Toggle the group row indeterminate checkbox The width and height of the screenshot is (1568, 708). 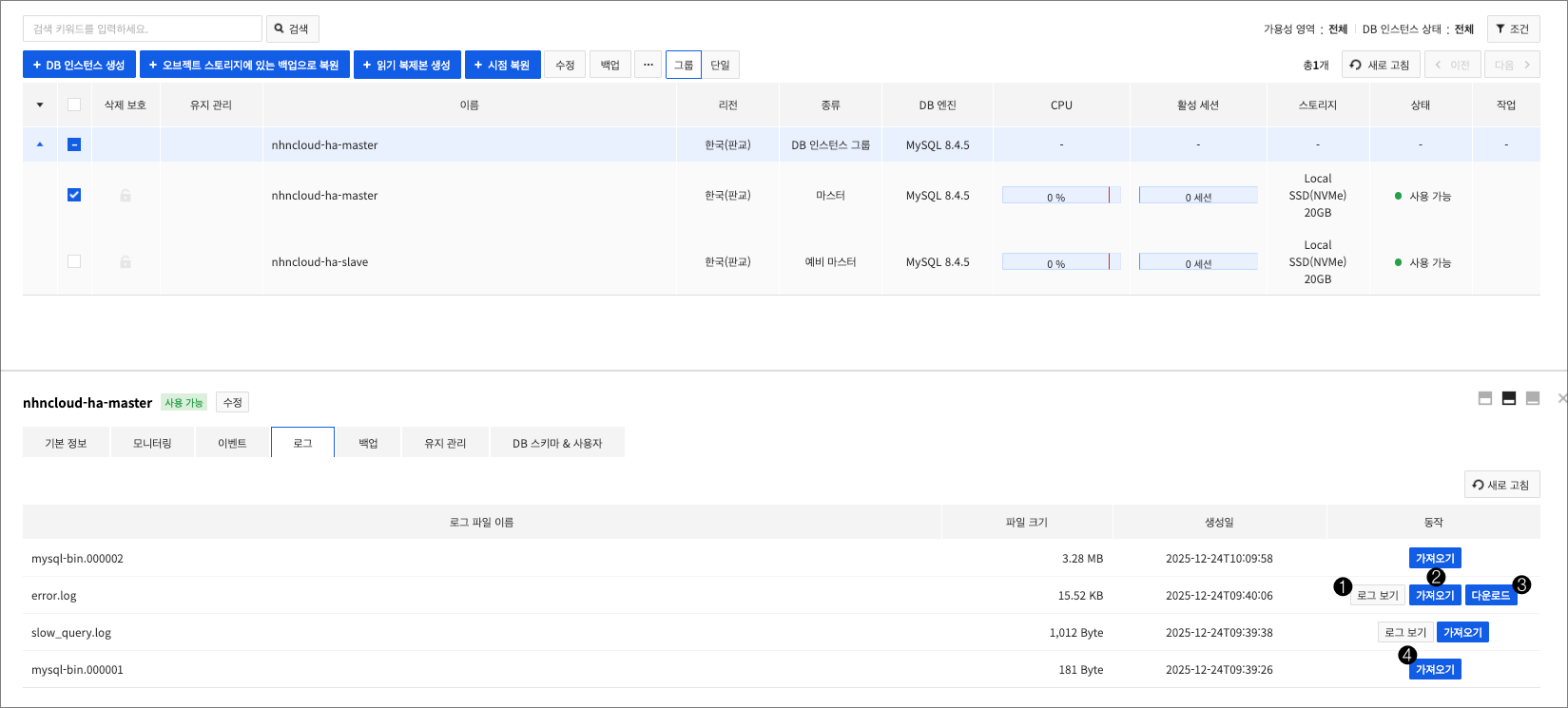click(x=74, y=144)
